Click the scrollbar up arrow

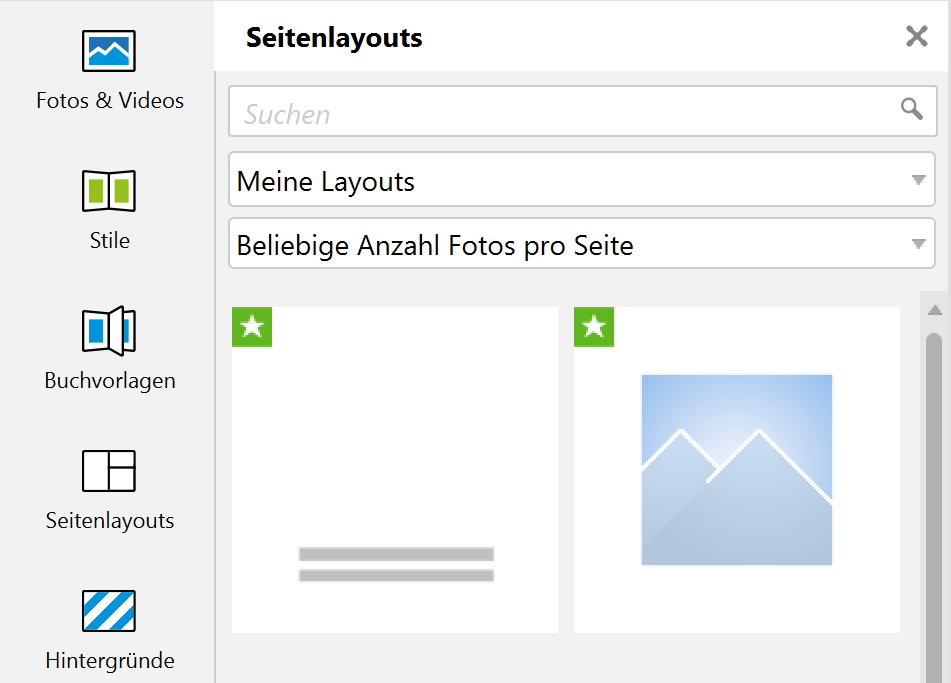(935, 311)
